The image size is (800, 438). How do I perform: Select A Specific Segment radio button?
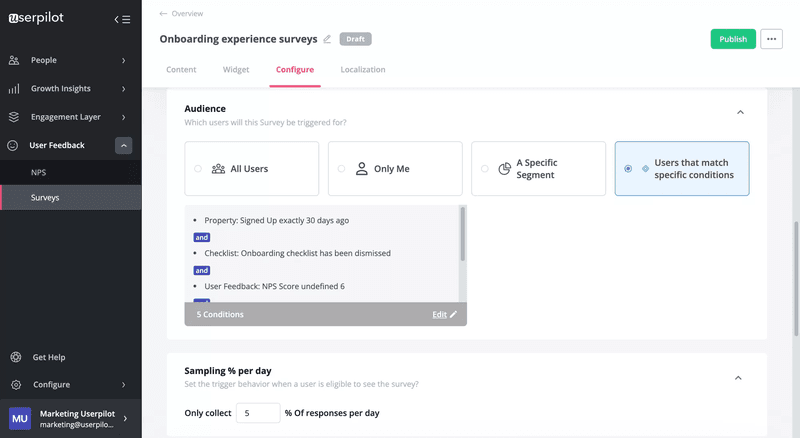[x=485, y=168]
